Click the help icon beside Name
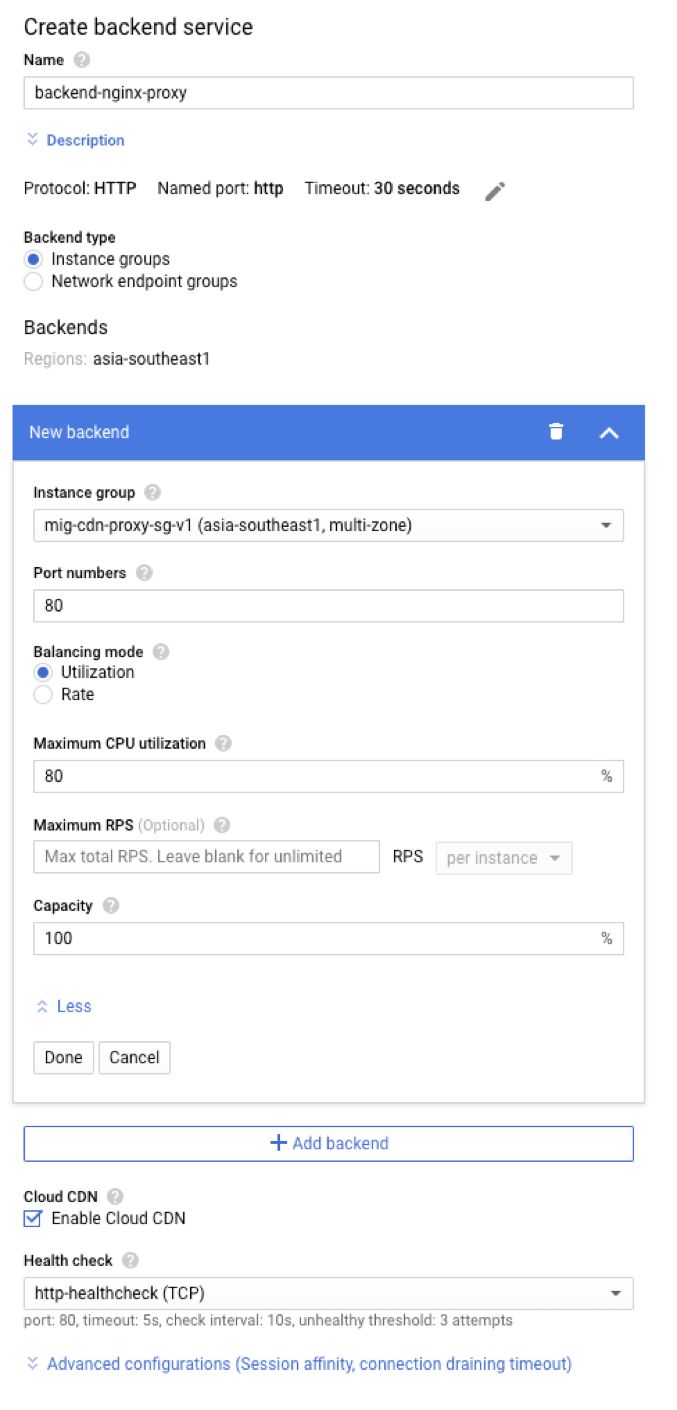677x1410 pixels. pyautogui.click(x=82, y=60)
